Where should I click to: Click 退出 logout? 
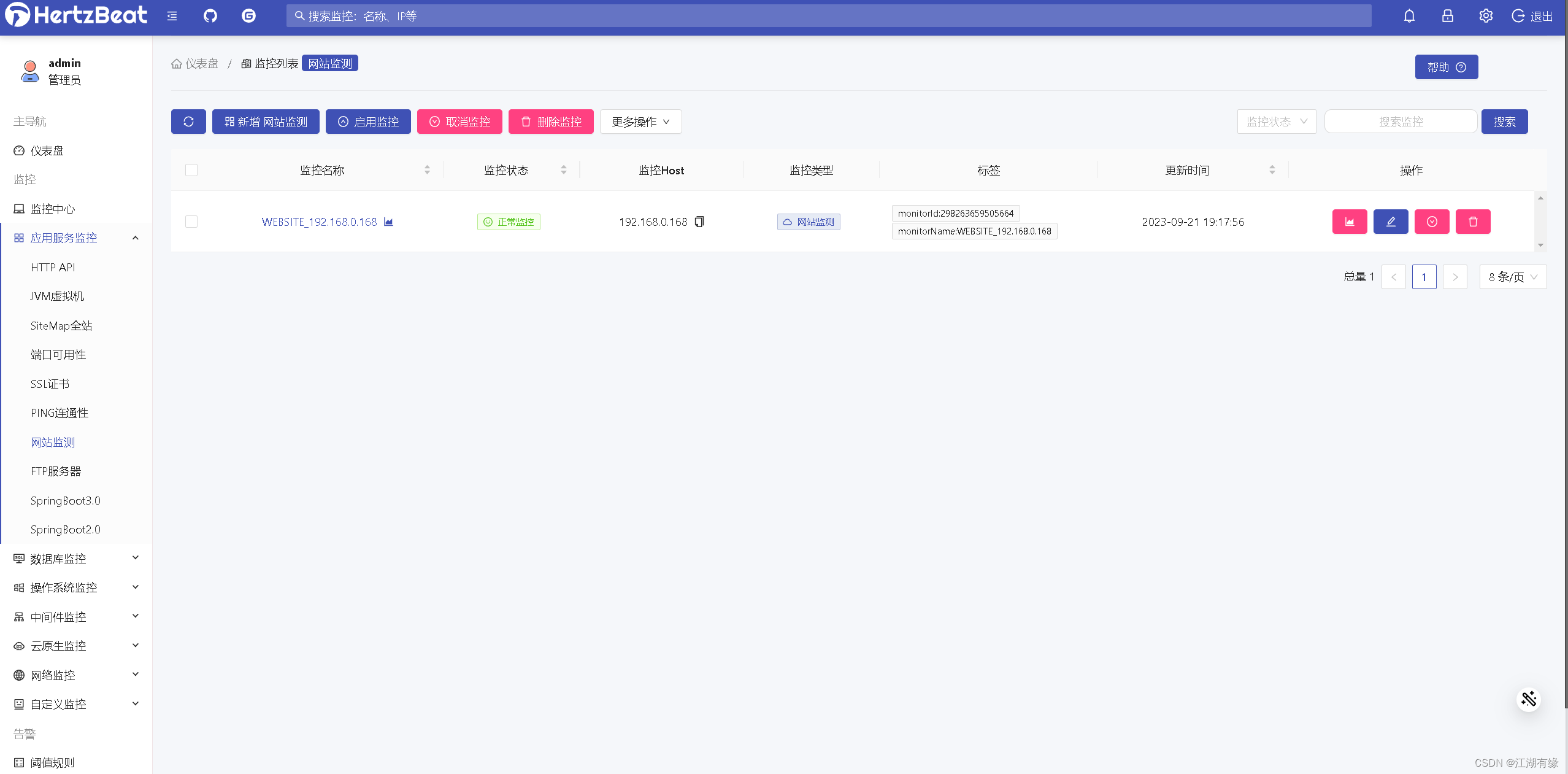pyautogui.click(x=1532, y=16)
